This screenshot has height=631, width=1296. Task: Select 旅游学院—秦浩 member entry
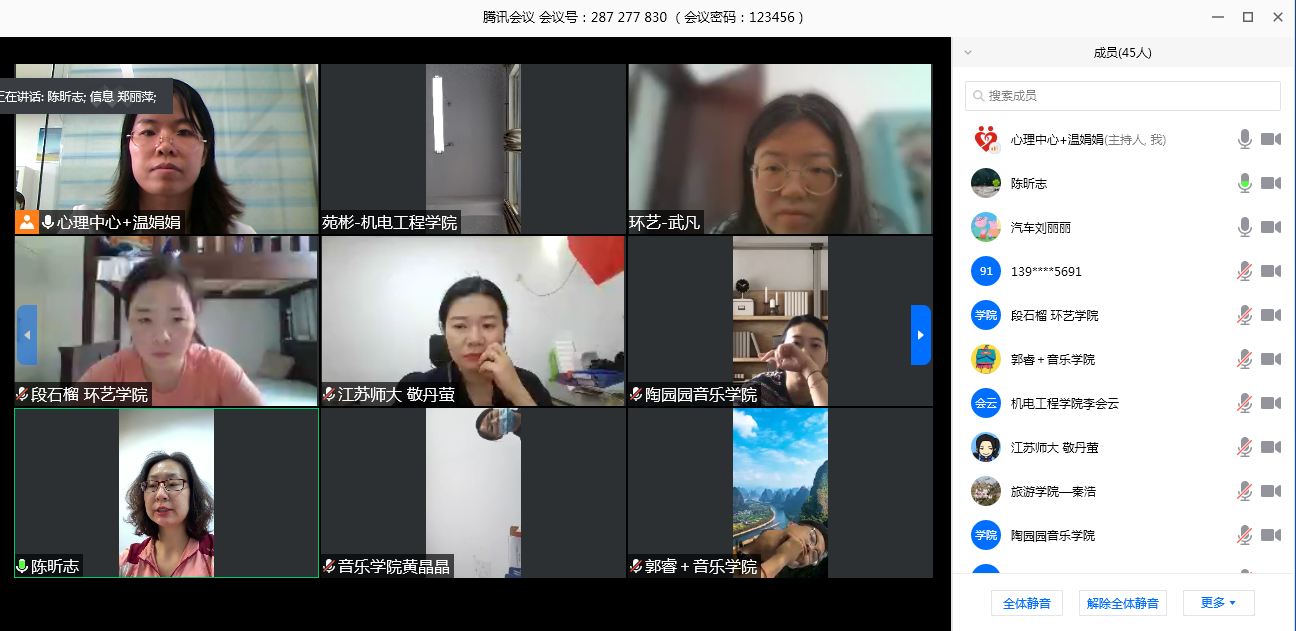point(1052,491)
